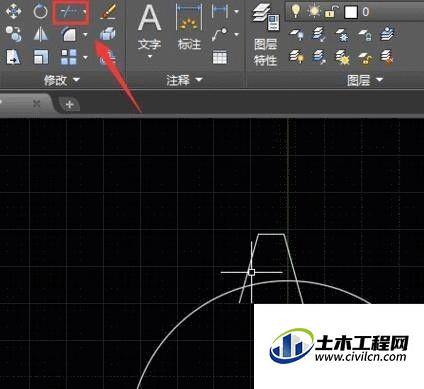
Task: Open the 文字 dropdown arrow
Action: coord(149,56)
